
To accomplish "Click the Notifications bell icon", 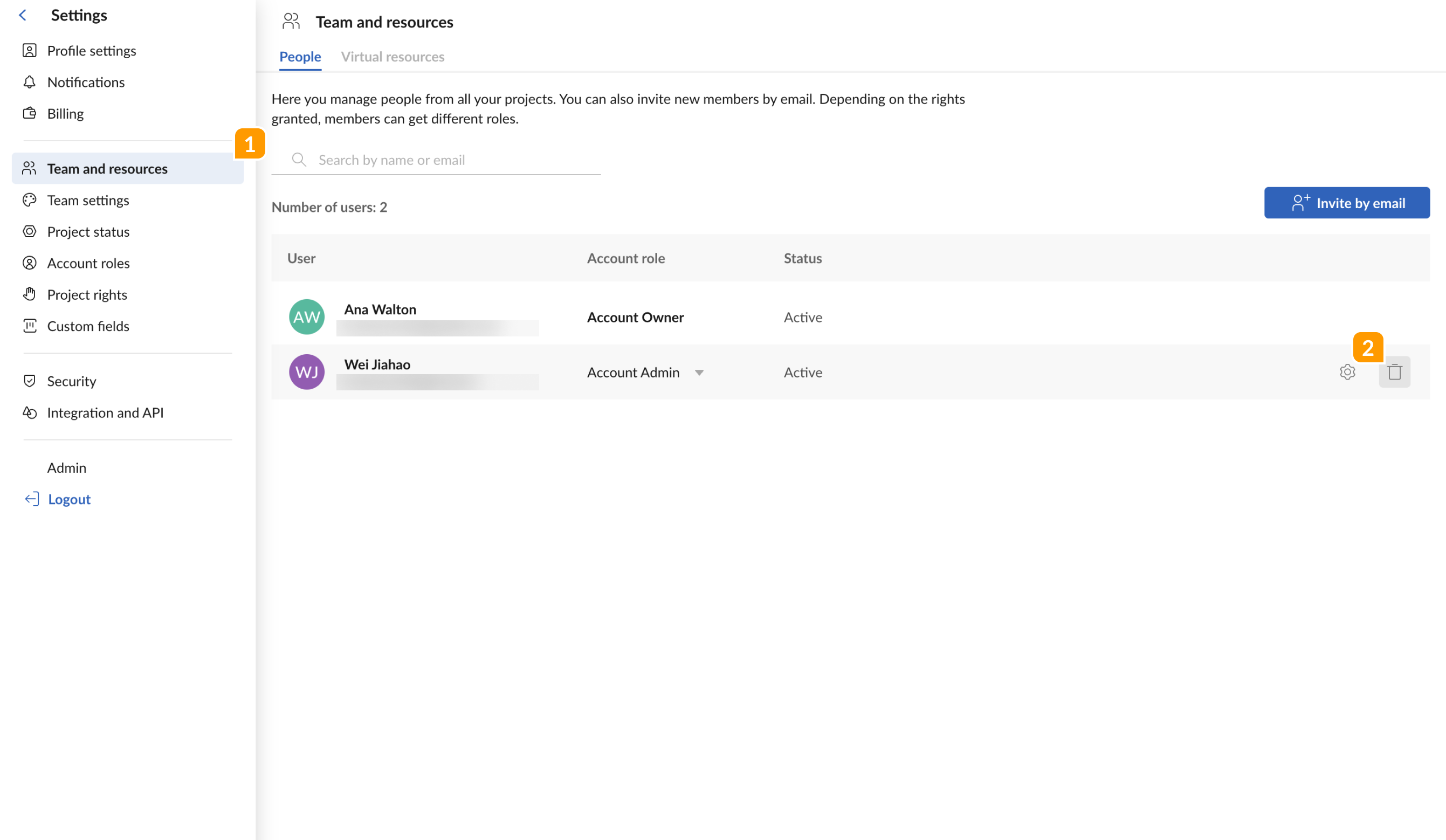I will pyautogui.click(x=30, y=82).
